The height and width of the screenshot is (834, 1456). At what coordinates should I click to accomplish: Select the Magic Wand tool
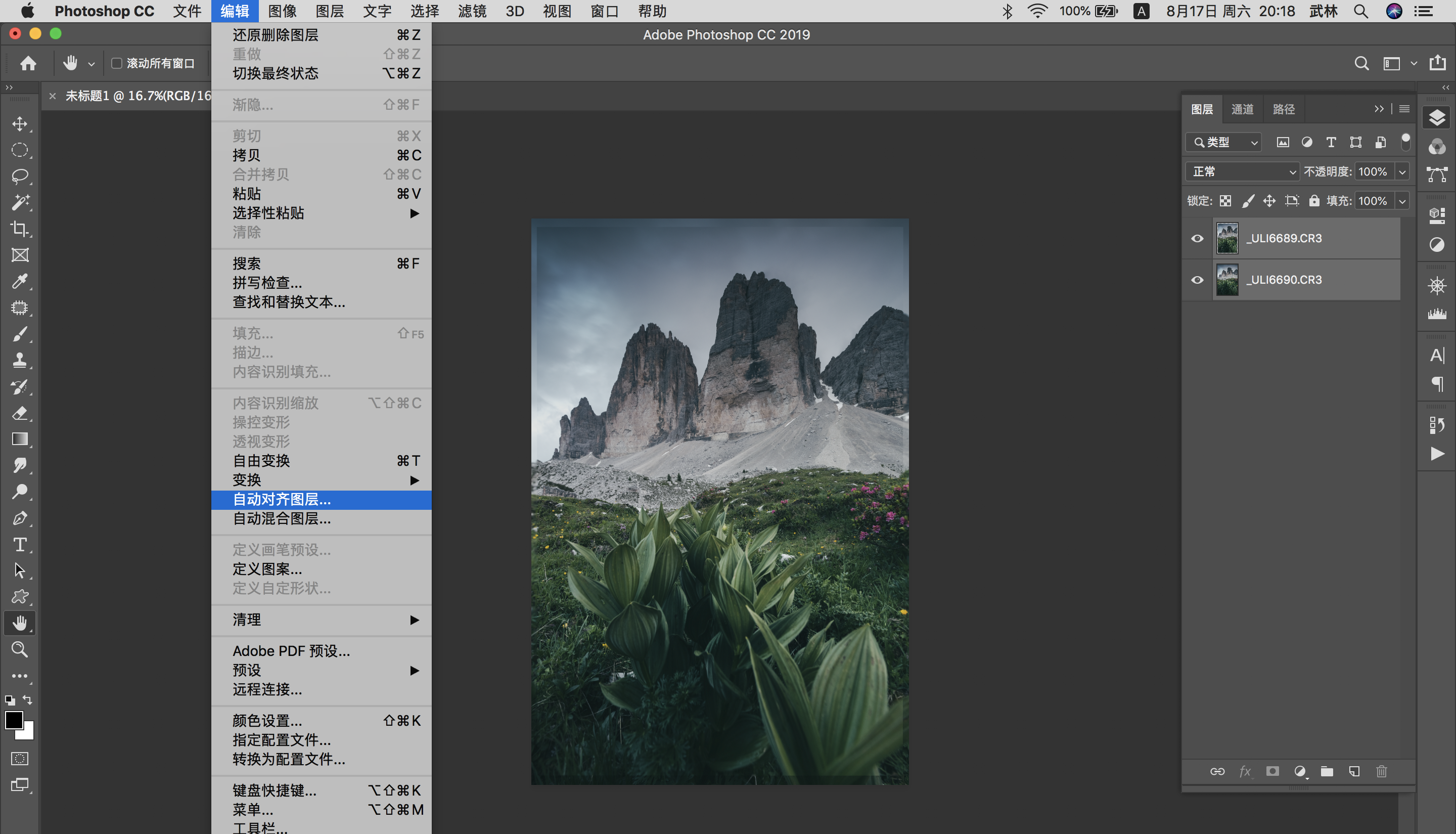click(x=20, y=202)
